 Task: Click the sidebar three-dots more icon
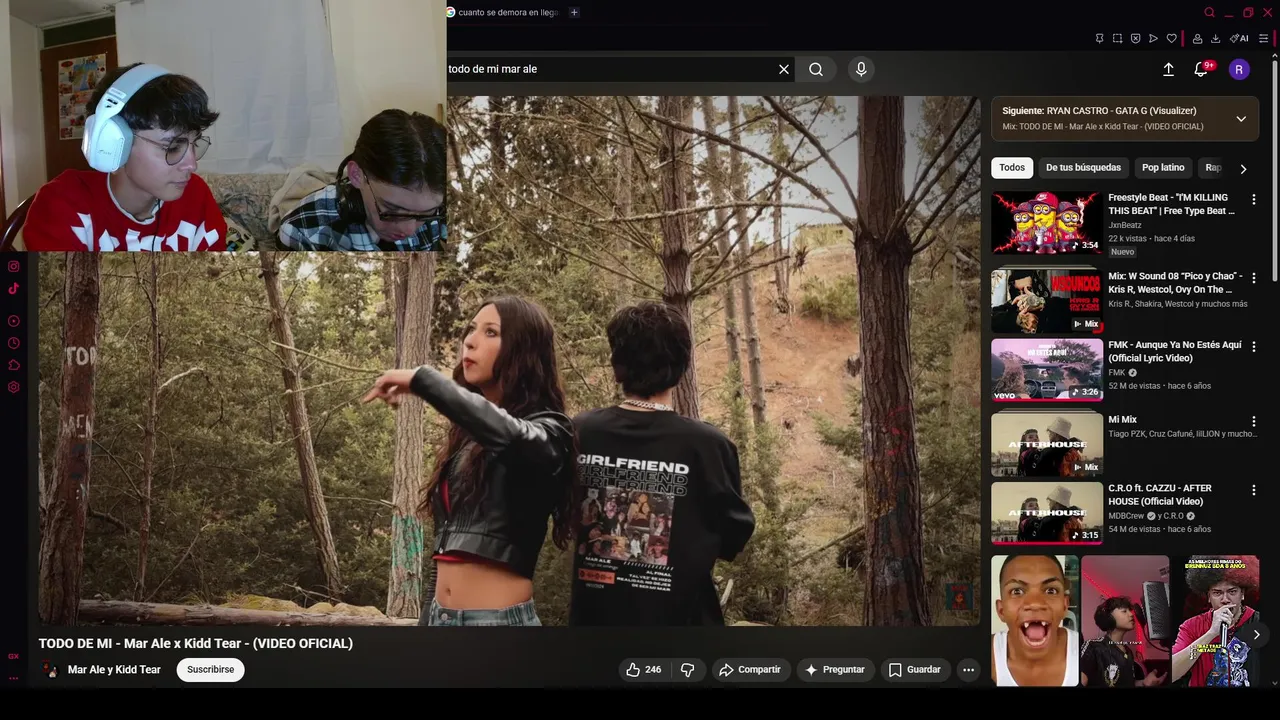[x=14, y=678]
